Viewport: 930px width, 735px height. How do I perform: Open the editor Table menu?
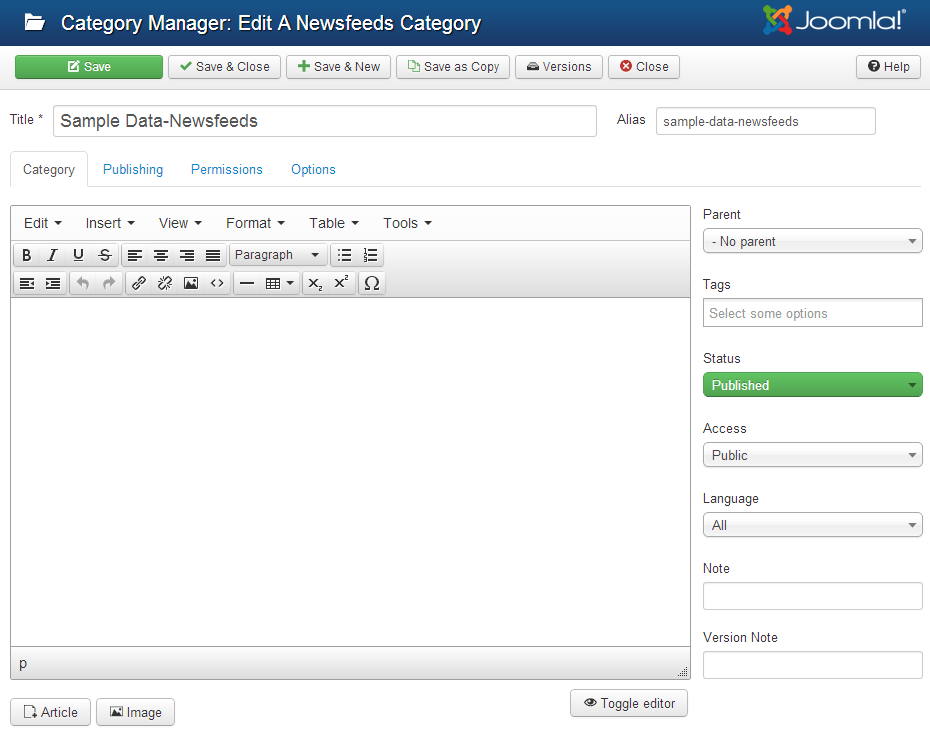tap(334, 223)
